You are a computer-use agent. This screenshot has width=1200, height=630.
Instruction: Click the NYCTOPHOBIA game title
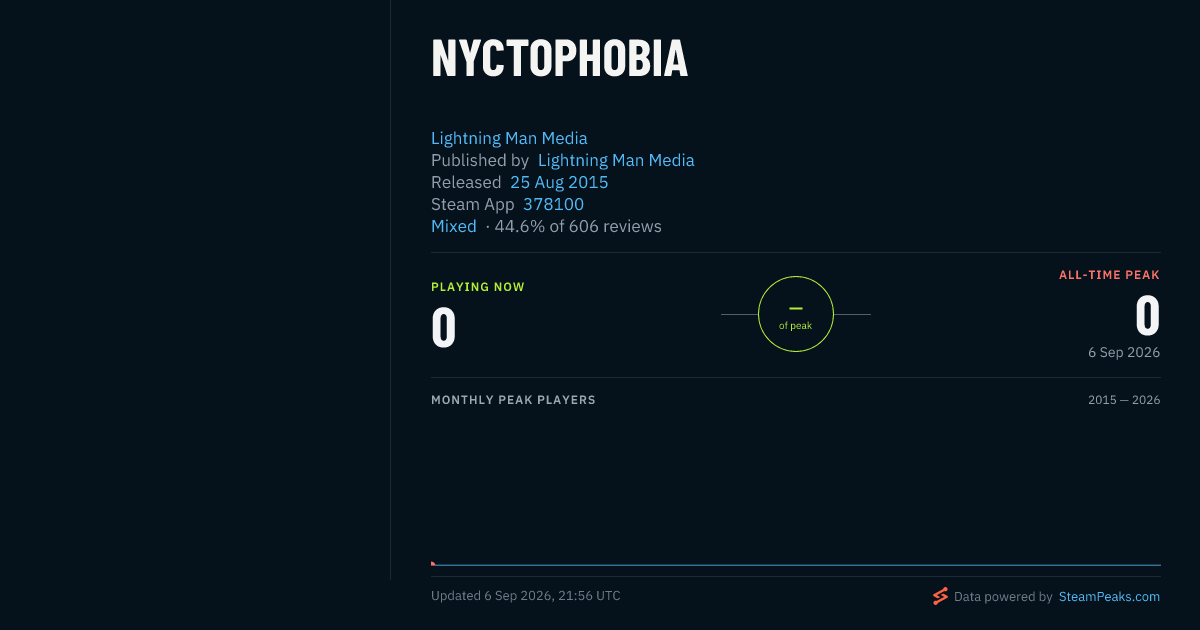pos(560,59)
